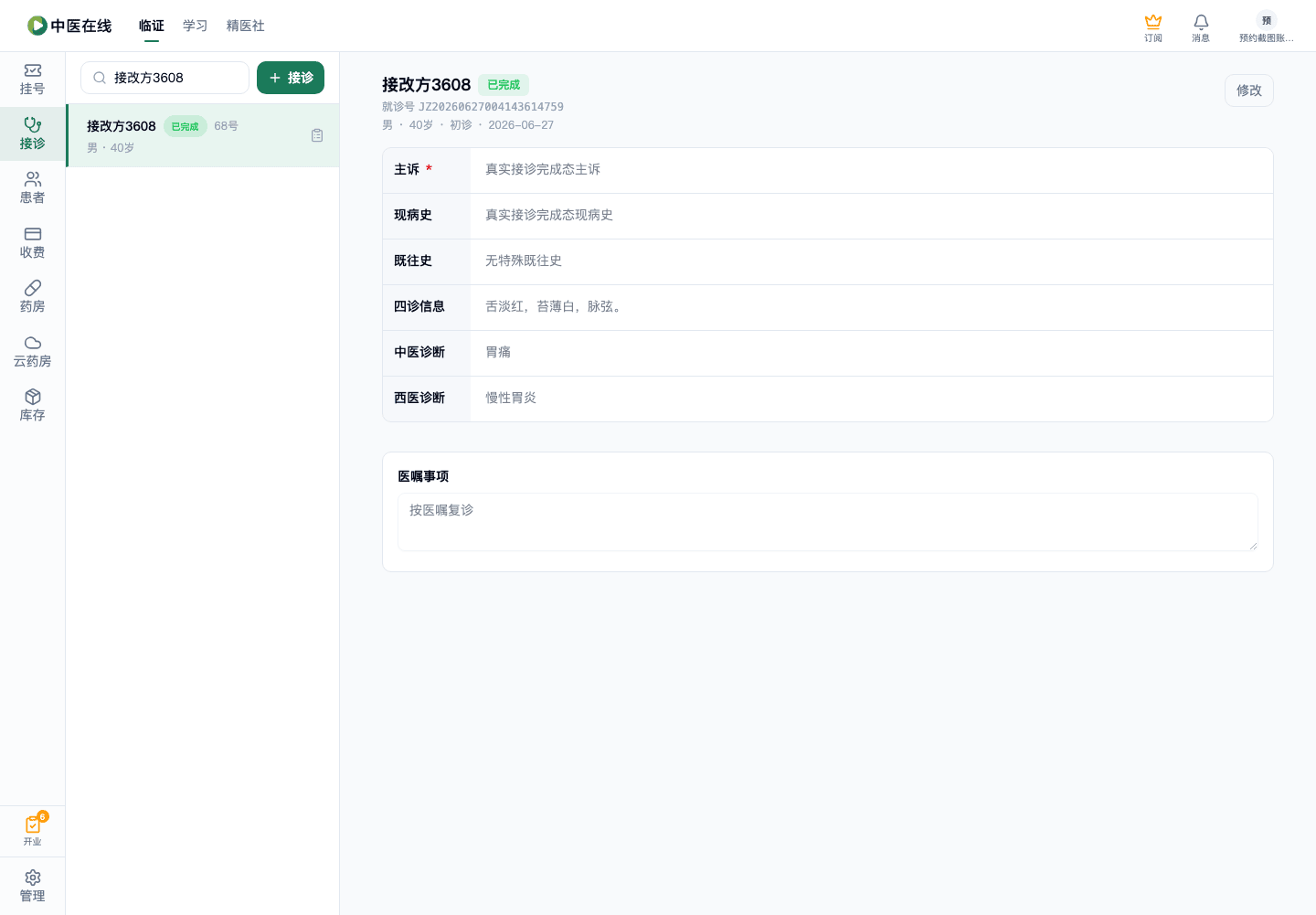The width and height of the screenshot is (1316, 915).
Task: Click the 中医在线 logo icon
Action: point(37,26)
